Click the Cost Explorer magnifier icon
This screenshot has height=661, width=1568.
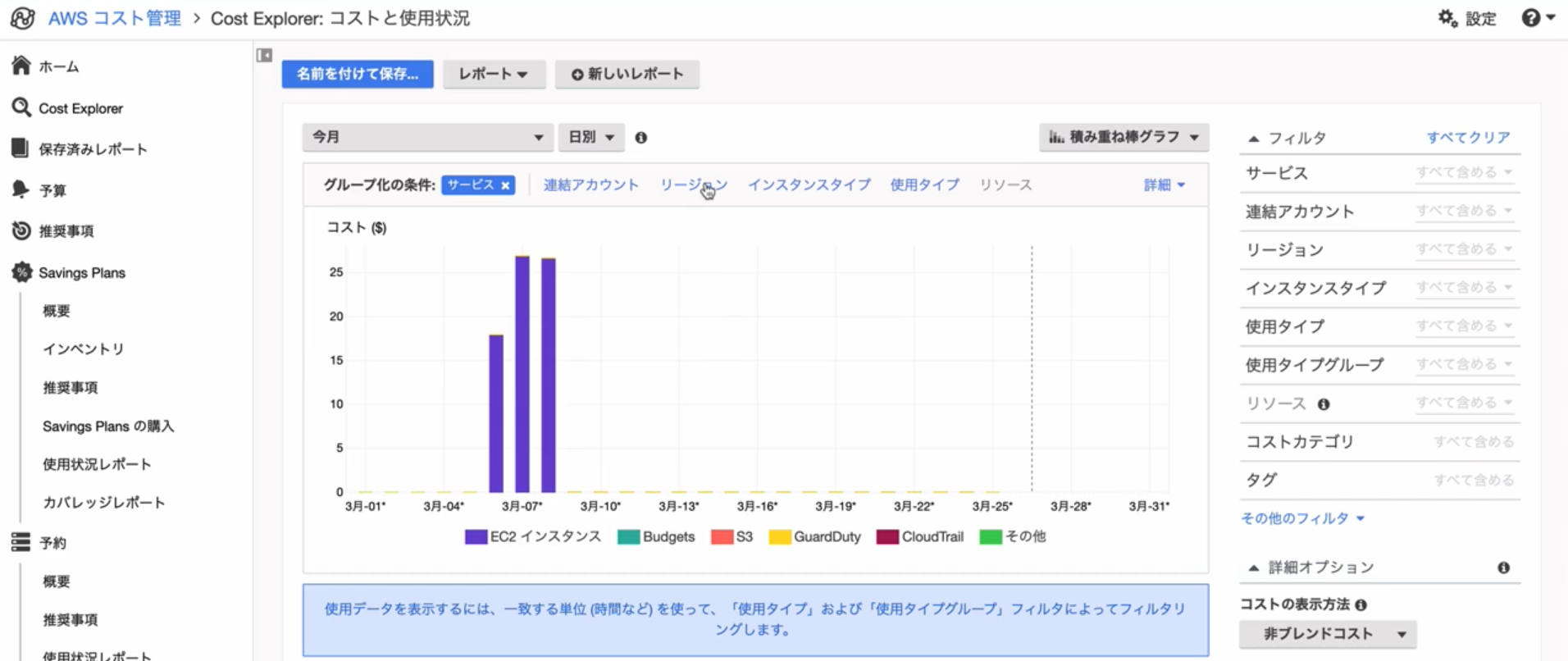21,107
